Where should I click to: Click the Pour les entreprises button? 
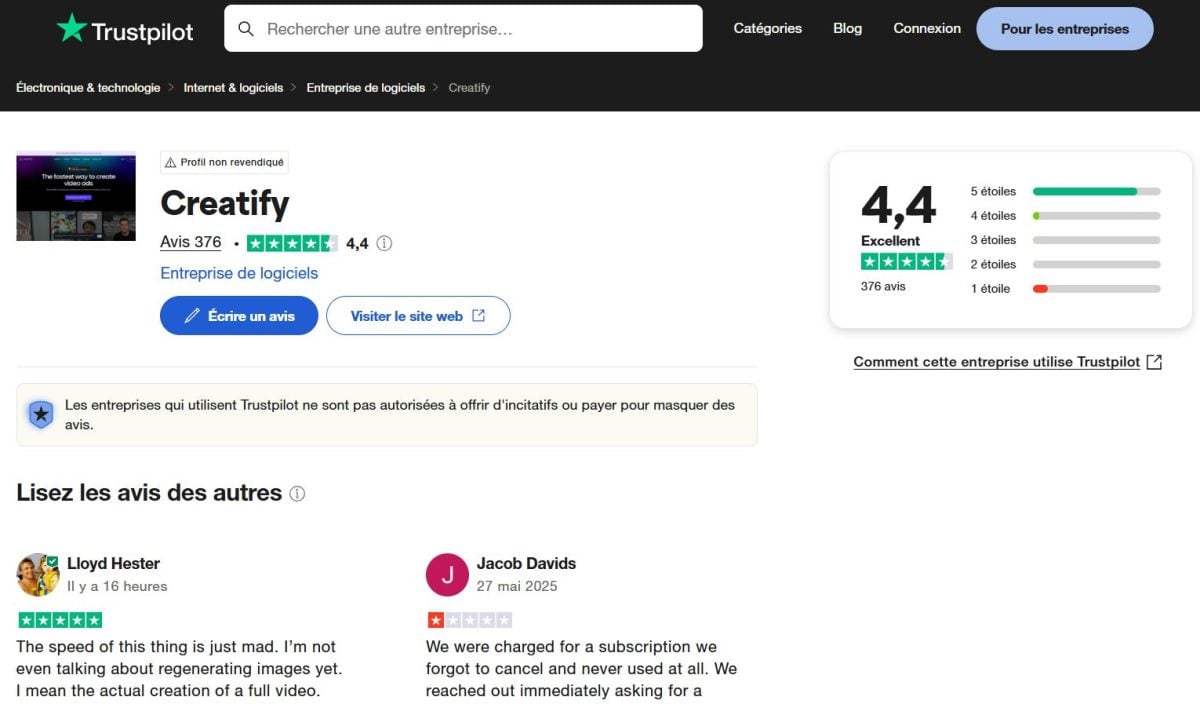pos(1064,29)
